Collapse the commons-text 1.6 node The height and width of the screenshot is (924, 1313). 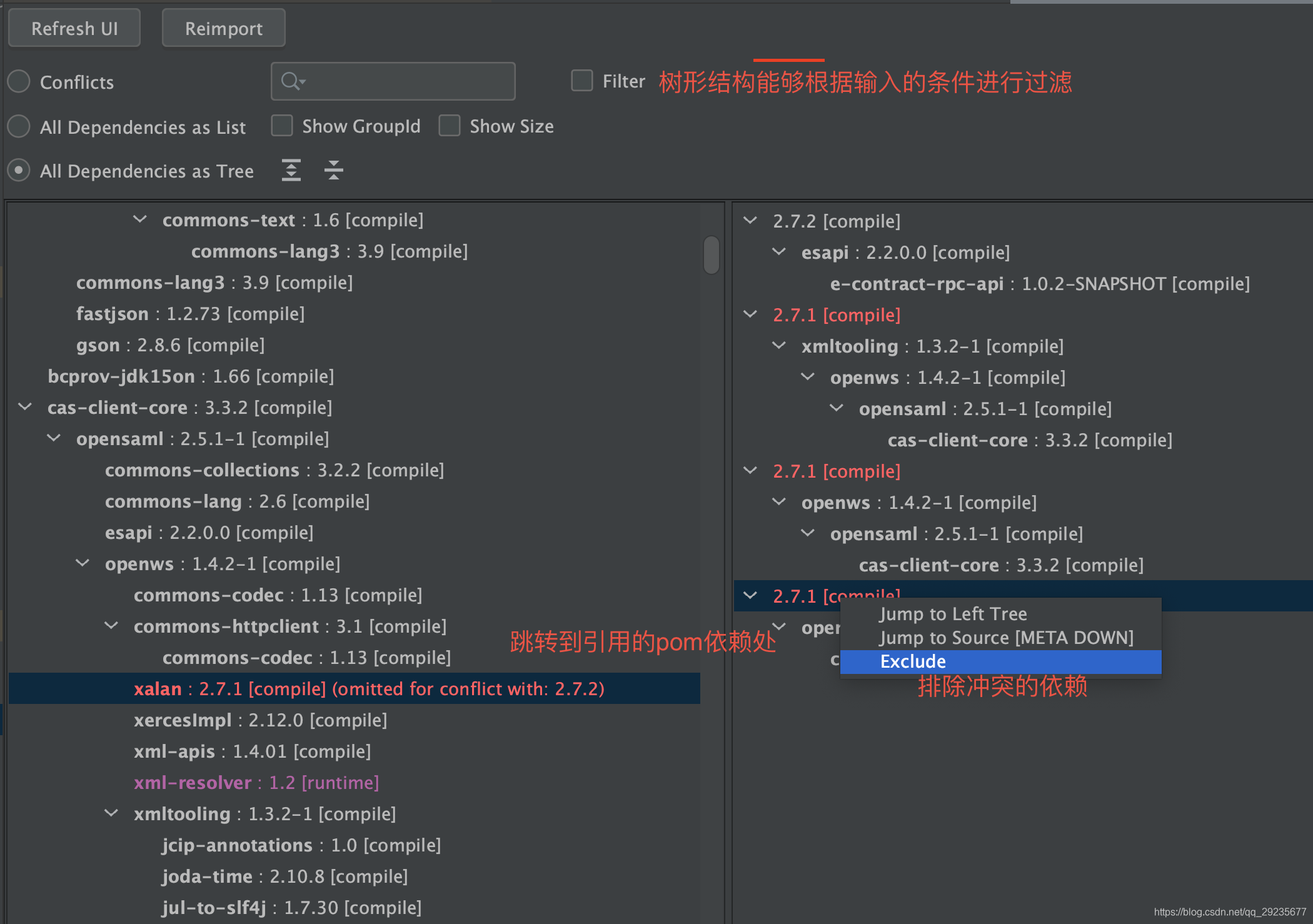[x=140, y=219]
